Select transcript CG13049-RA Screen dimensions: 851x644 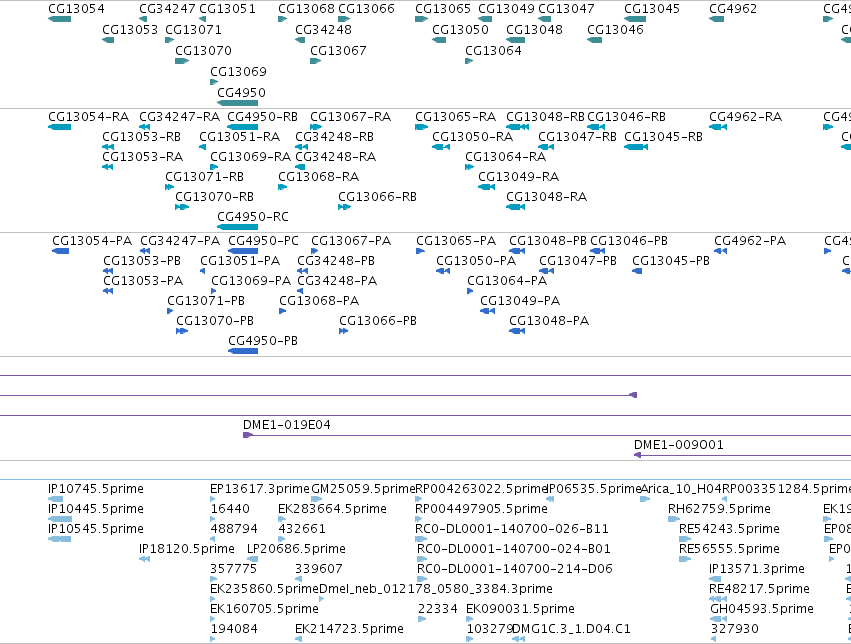pos(486,187)
